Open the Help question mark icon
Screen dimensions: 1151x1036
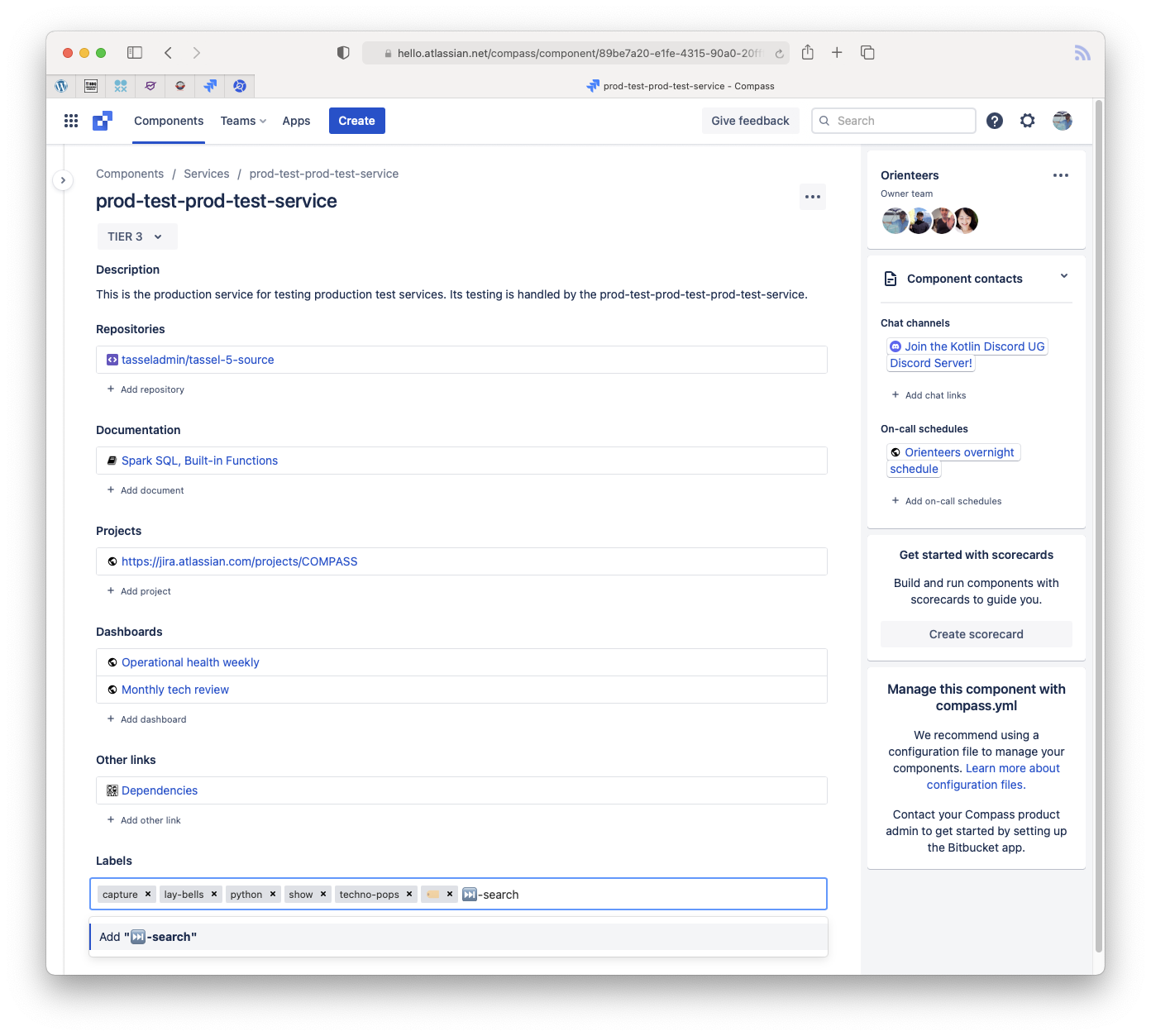pos(995,121)
